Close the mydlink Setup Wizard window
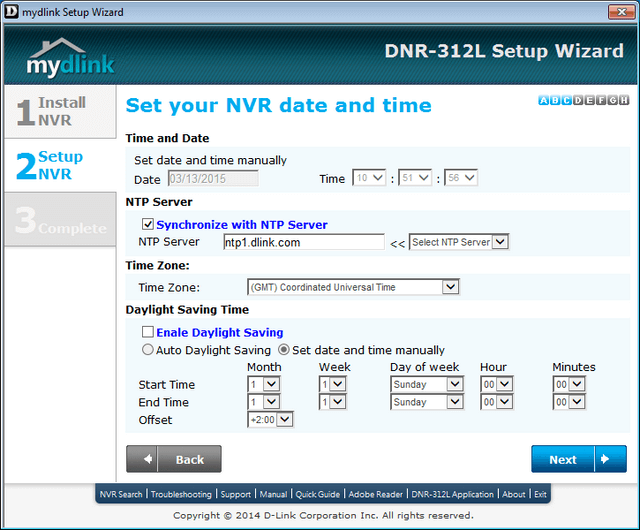 [621, 12]
